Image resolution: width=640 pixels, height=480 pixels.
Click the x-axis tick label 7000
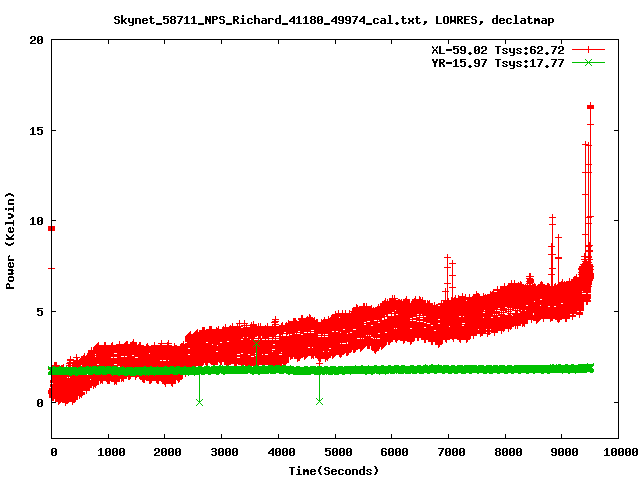coord(451,452)
